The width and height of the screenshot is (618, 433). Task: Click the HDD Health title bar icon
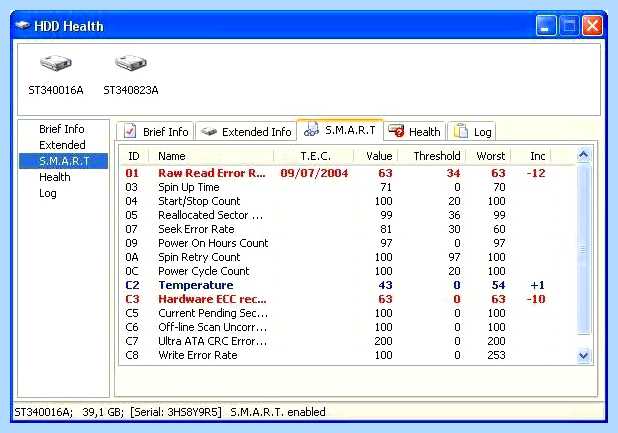22,26
